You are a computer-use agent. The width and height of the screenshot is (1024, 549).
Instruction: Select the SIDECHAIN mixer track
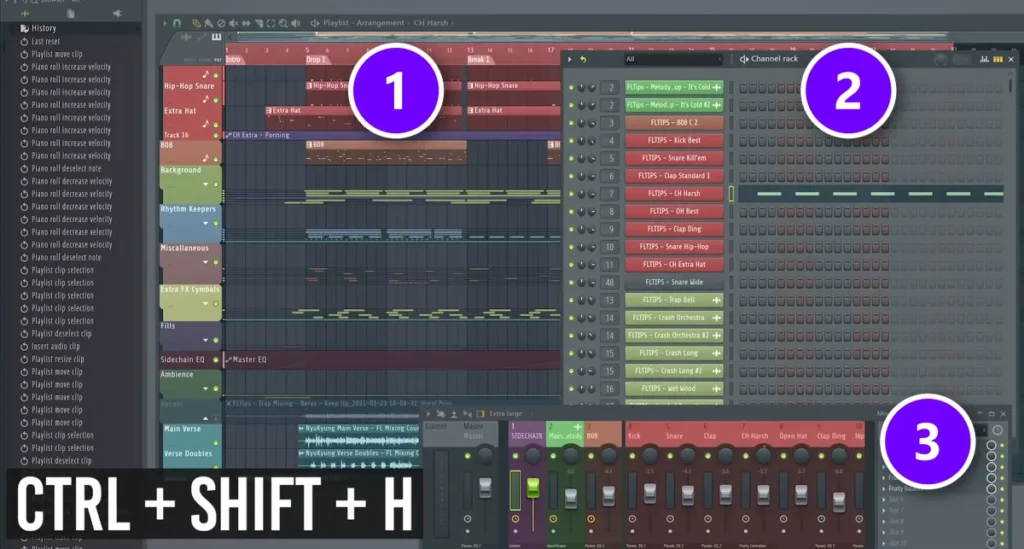526,434
